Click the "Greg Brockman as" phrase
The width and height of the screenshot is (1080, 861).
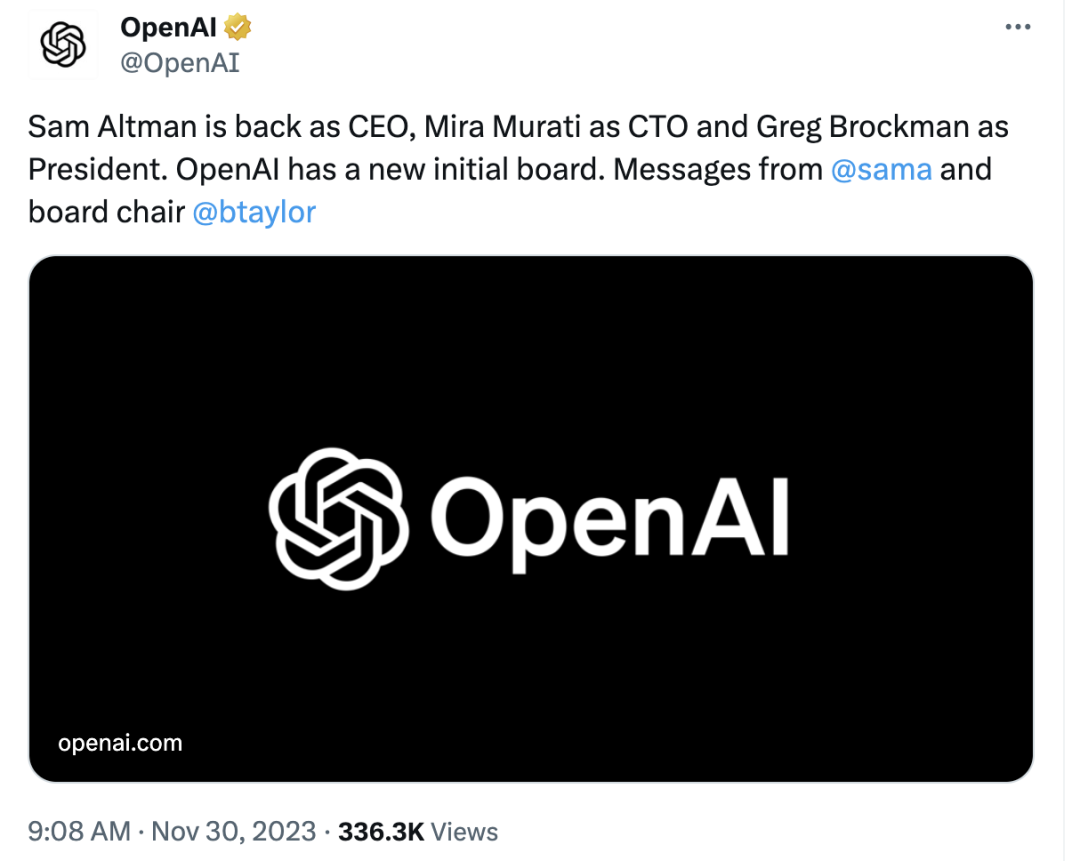click(x=882, y=127)
